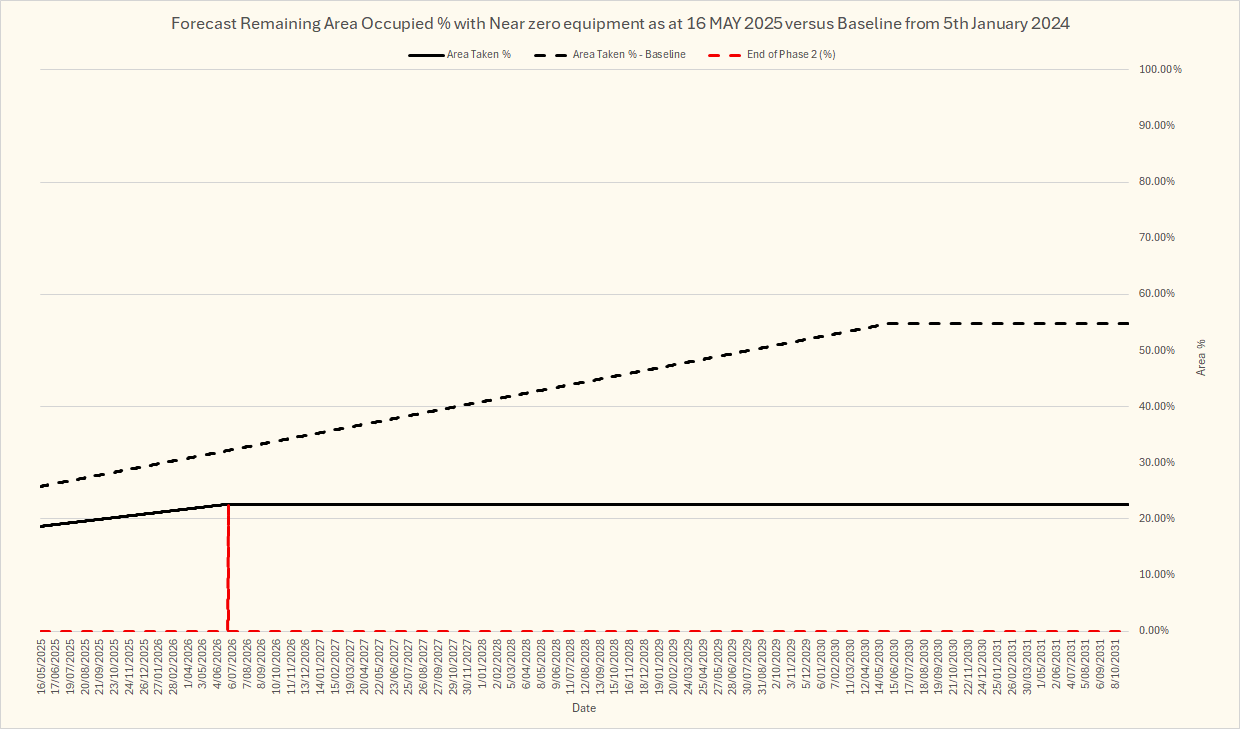Select the 'Area Taken %' legend entry

479,55
